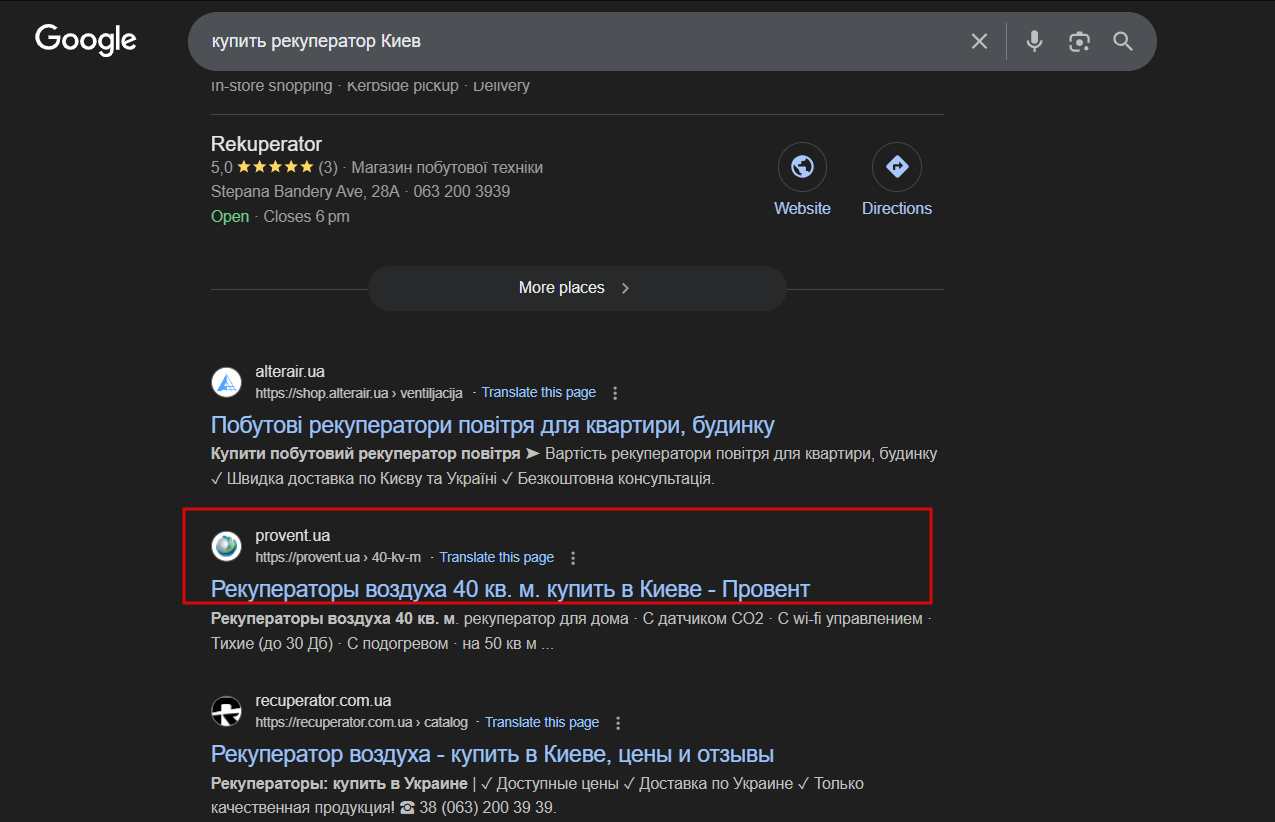This screenshot has height=822, width=1275.
Task: Click the provent.ua site name
Action: [292, 536]
